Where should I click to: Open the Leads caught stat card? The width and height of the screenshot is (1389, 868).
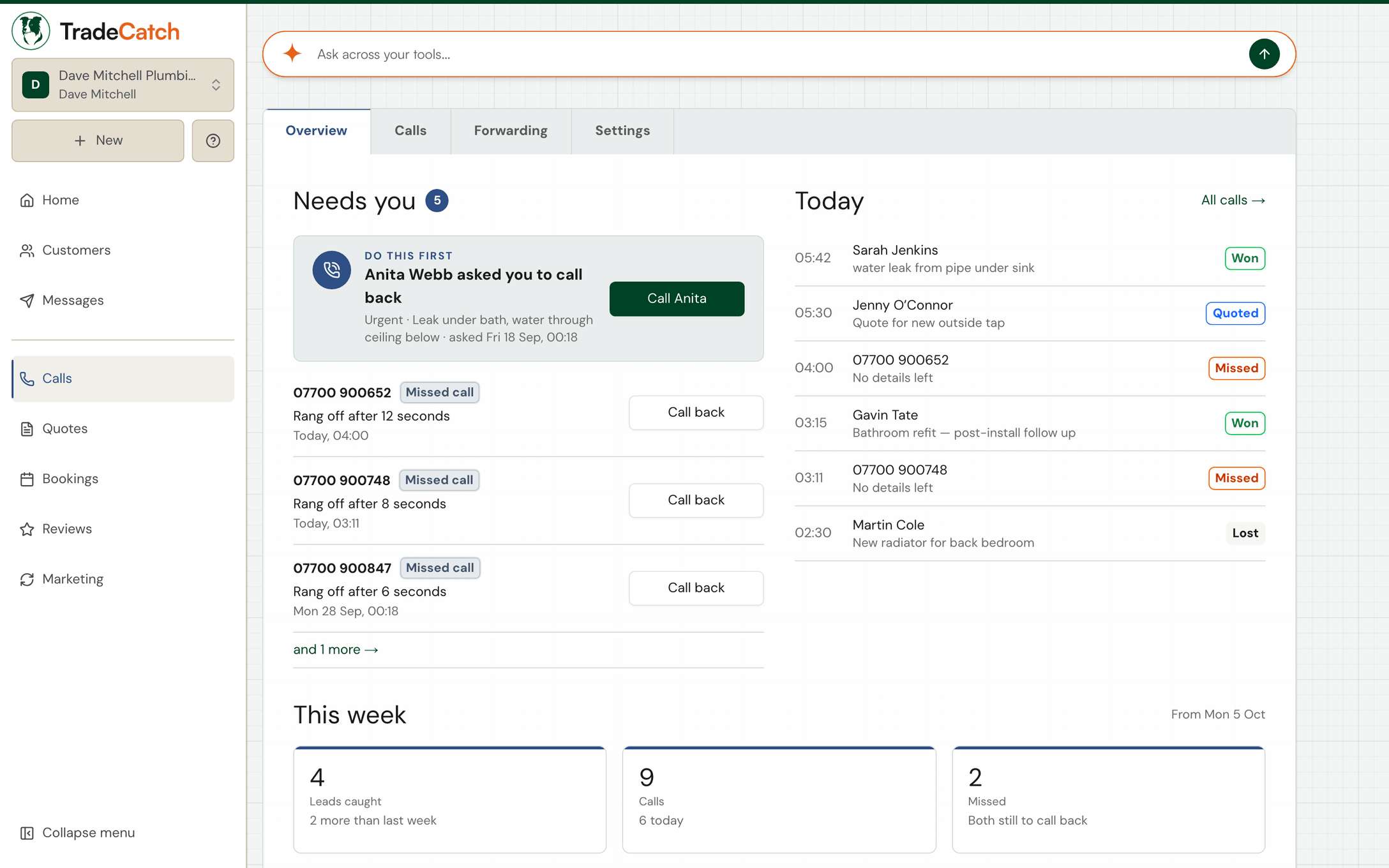coord(449,799)
